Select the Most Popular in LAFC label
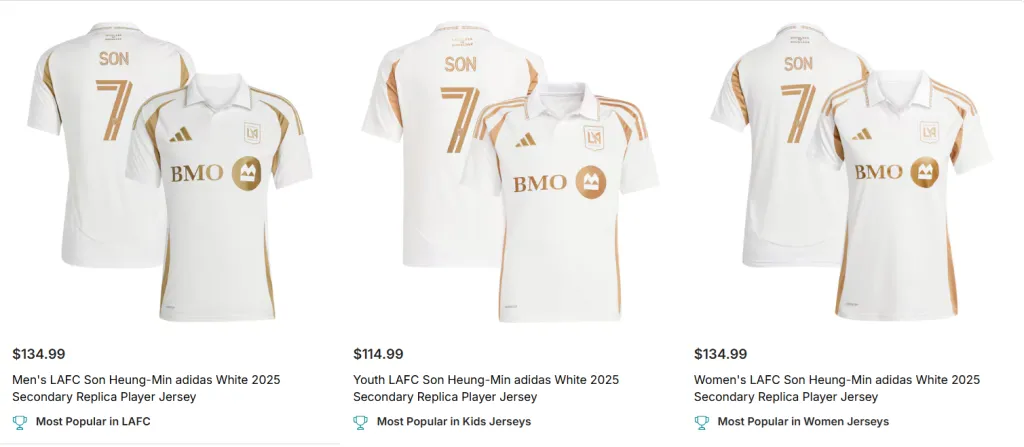1024x447 pixels. point(93,422)
